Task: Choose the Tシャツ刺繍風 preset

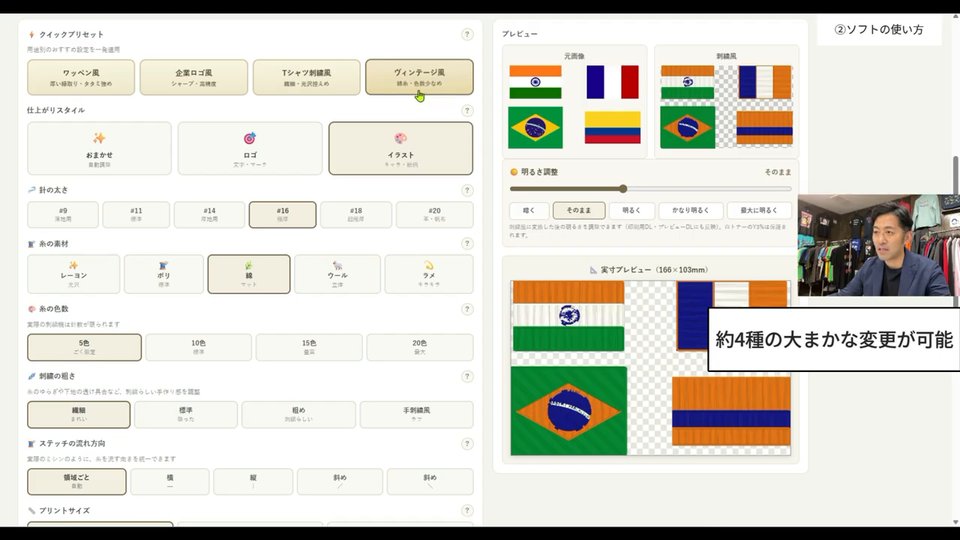Action: pos(306,77)
